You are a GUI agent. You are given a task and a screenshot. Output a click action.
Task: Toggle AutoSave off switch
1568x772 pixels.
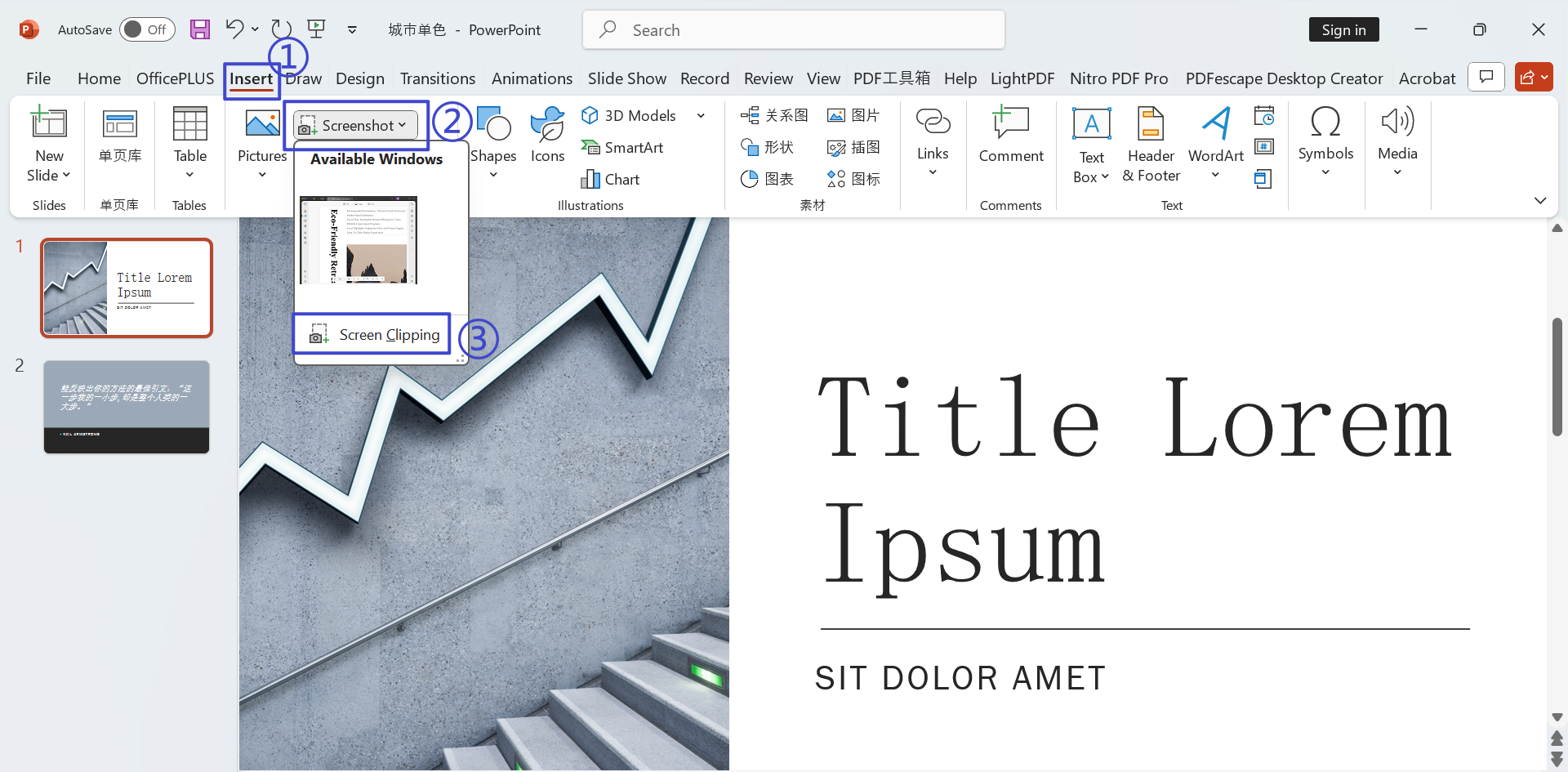[x=147, y=29]
